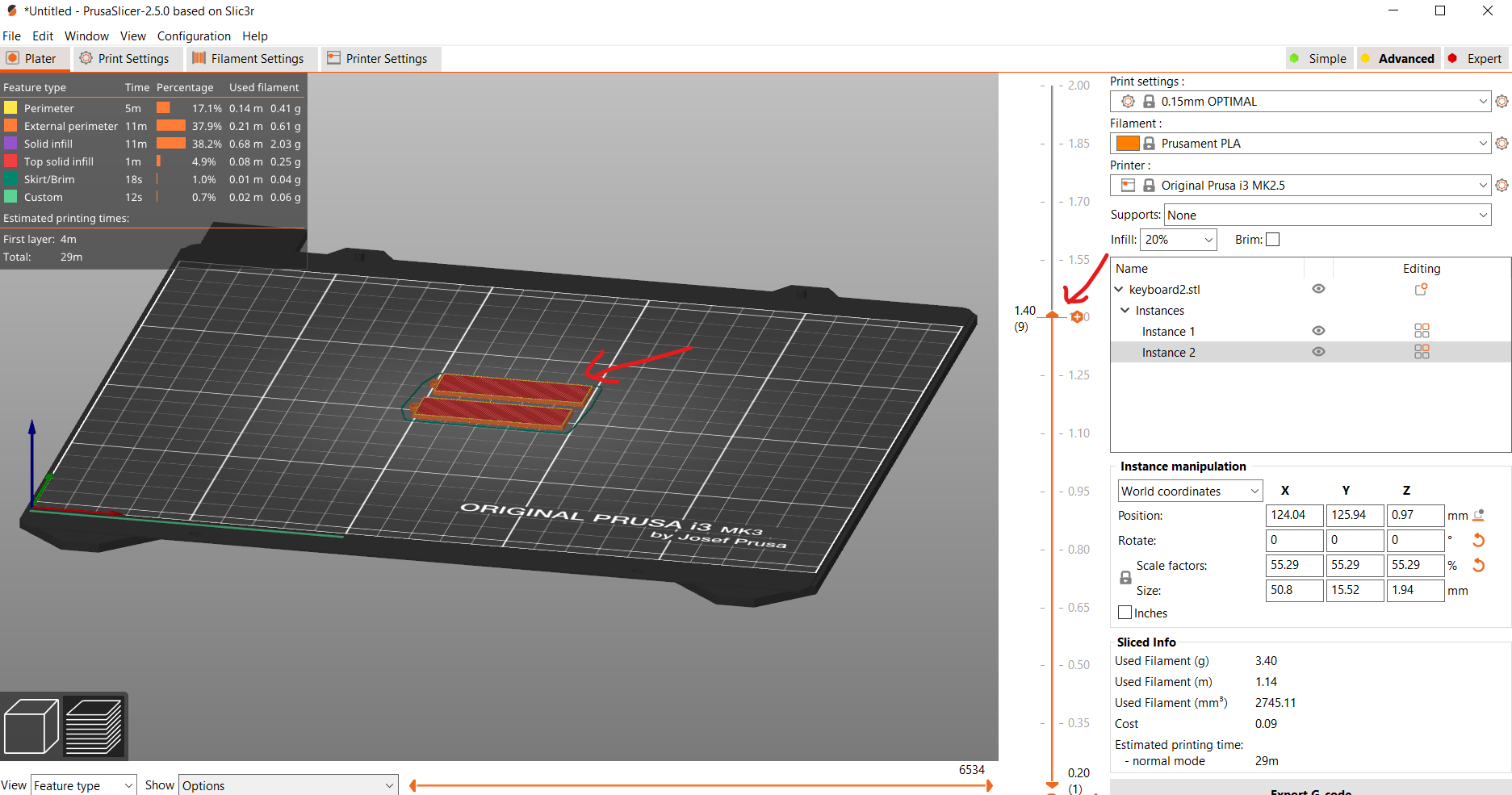Switch to Advanced mode
The image size is (1512, 795).
point(1398,59)
